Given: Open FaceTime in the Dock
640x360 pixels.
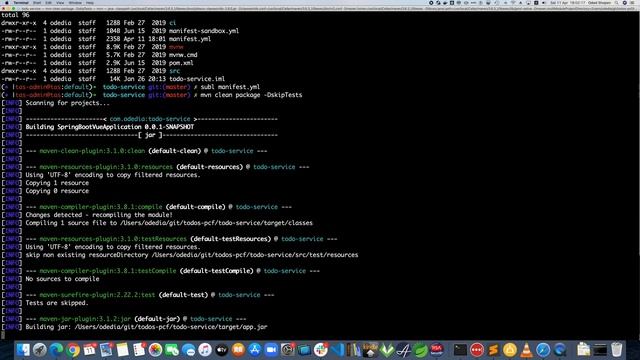Looking at the screenshot, I should pos(172,349).
